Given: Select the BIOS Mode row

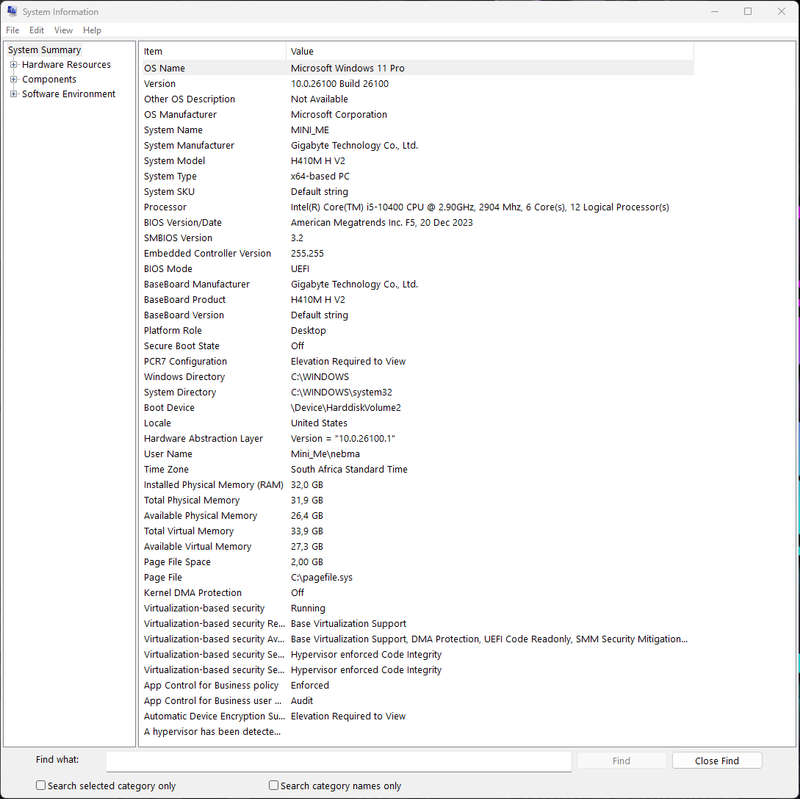Looking at the screenshot, I should [x=417, y=268].
